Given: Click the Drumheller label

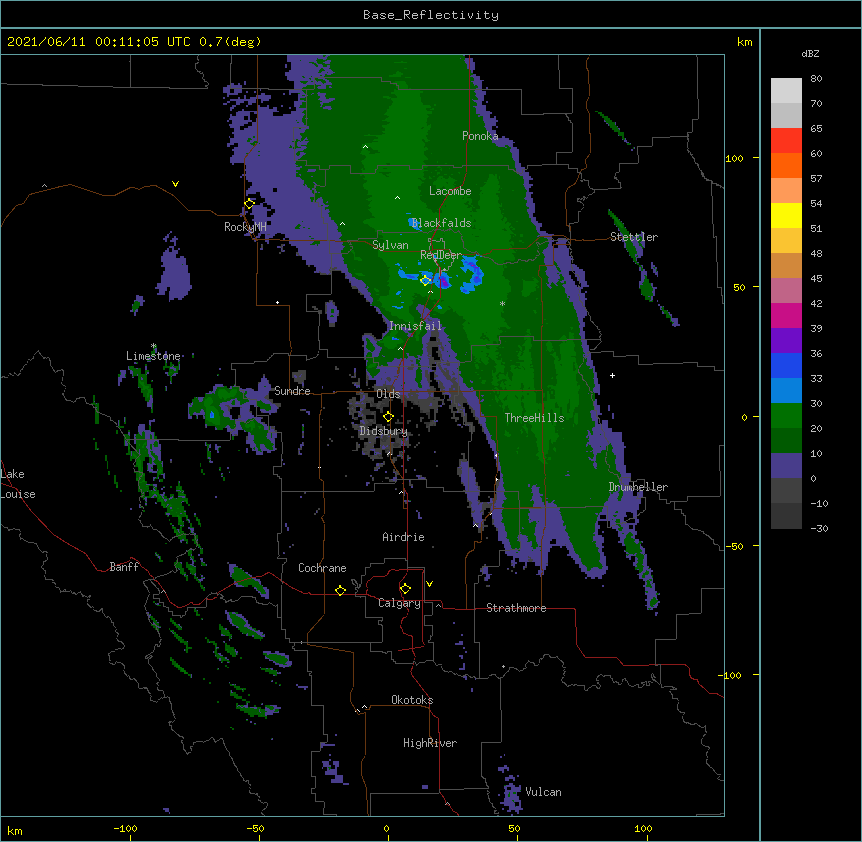Looking at the screenshot, I should pos(638,487).
